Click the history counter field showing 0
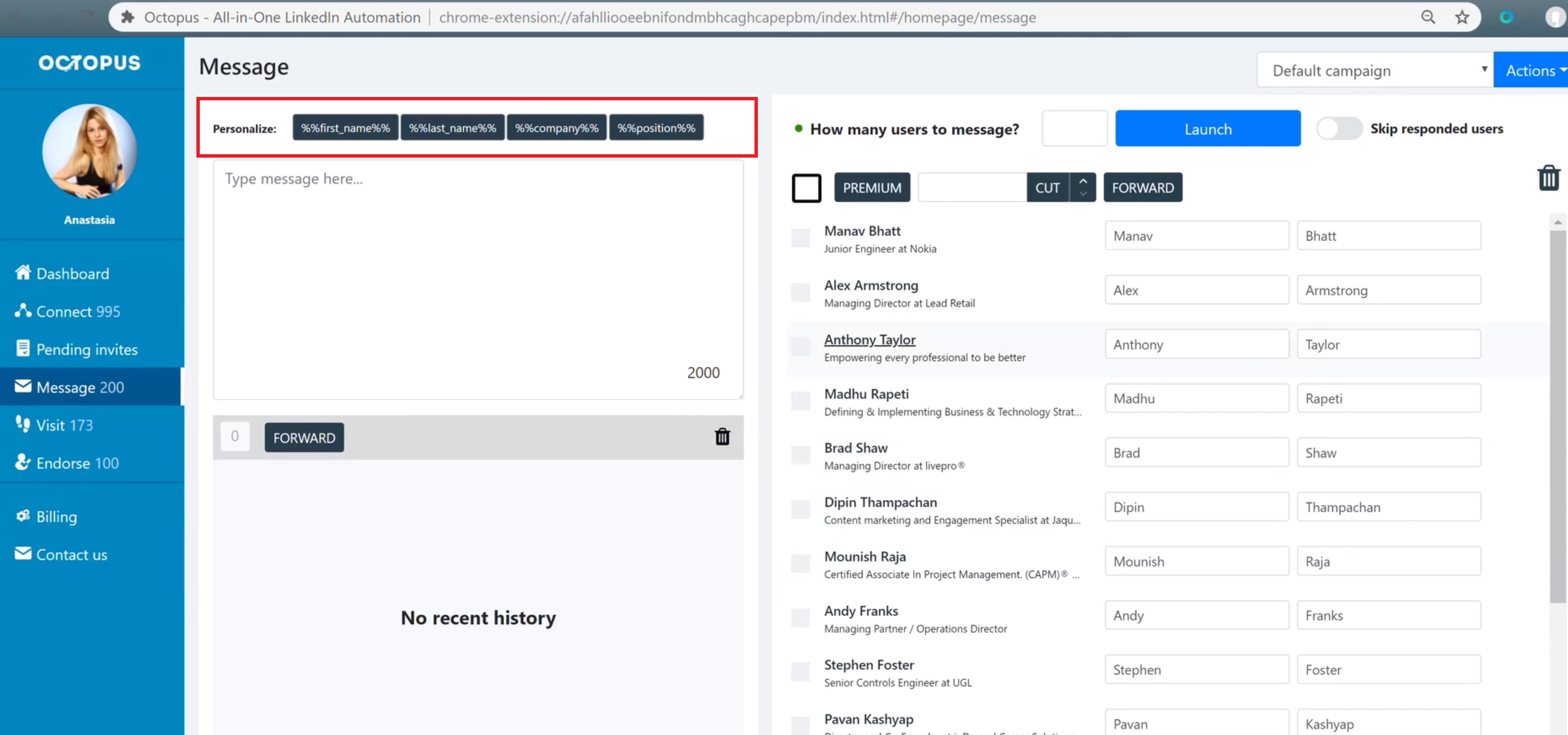Viewport: 1568px width, 735px height. coord(235,436)
